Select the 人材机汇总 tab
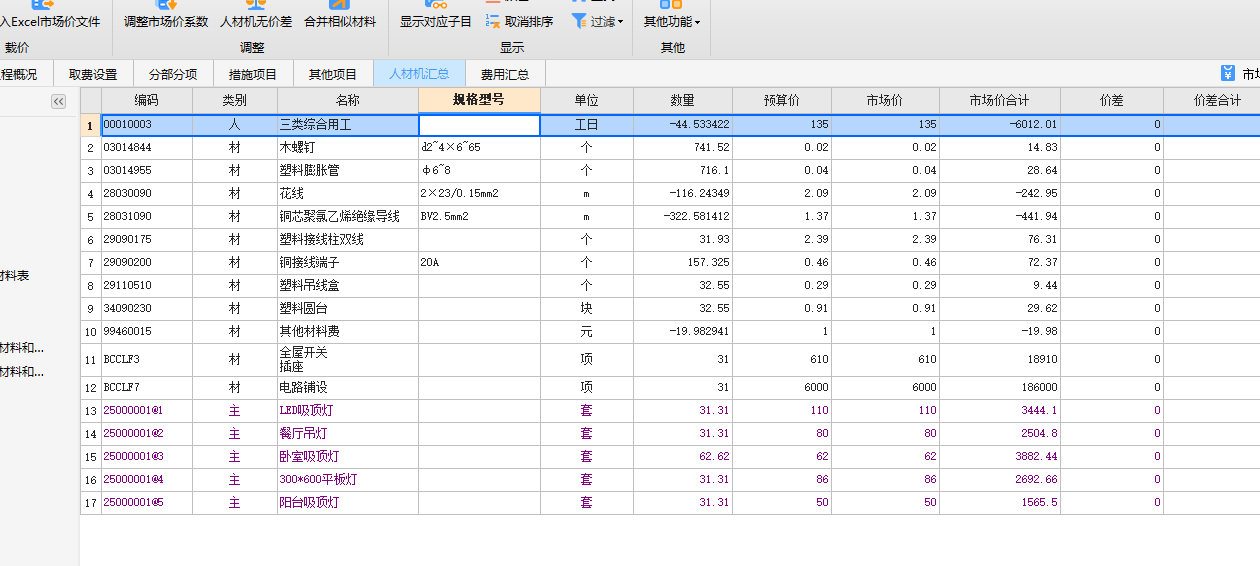 [x=419, y=74]
